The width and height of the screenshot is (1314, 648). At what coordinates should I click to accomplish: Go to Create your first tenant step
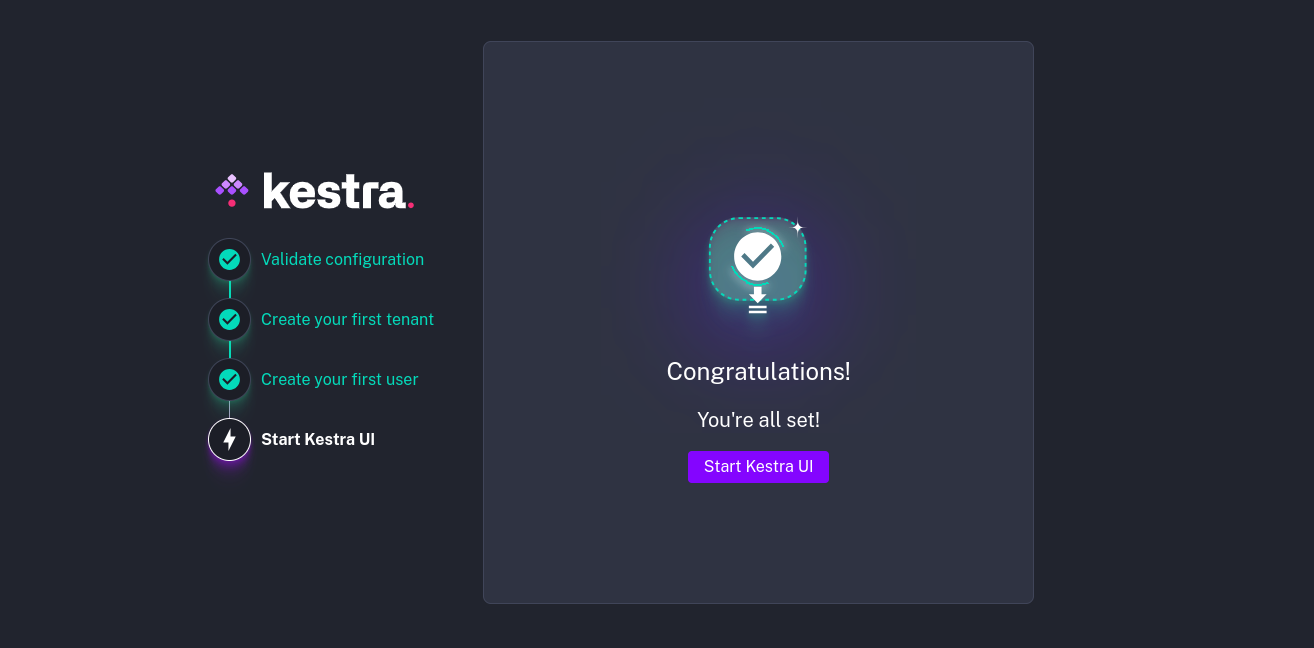pos(347,320)
